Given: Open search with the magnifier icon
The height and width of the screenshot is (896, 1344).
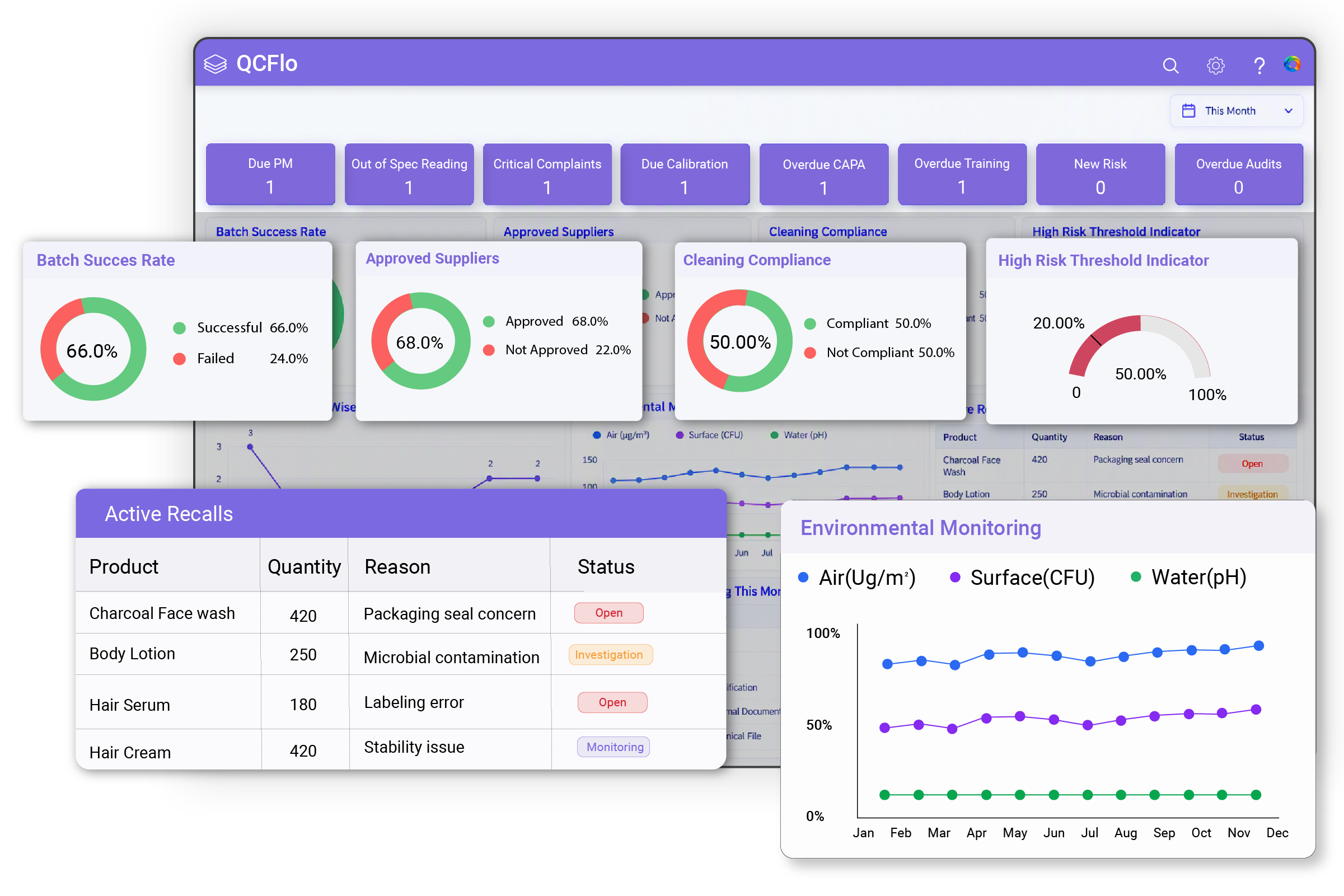Looking at the screenshot, I should (1170, 65).
